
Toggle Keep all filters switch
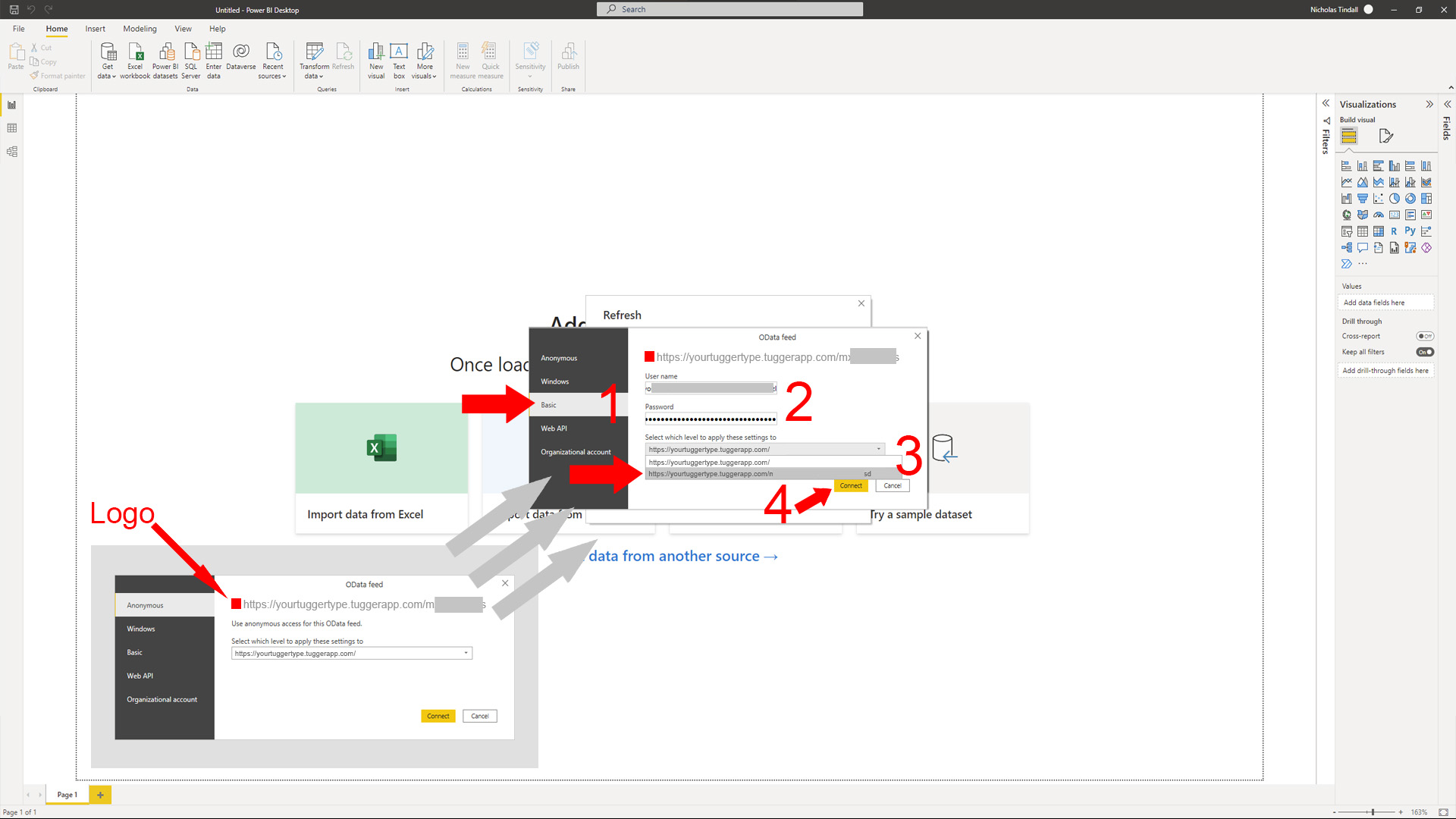1425,352
